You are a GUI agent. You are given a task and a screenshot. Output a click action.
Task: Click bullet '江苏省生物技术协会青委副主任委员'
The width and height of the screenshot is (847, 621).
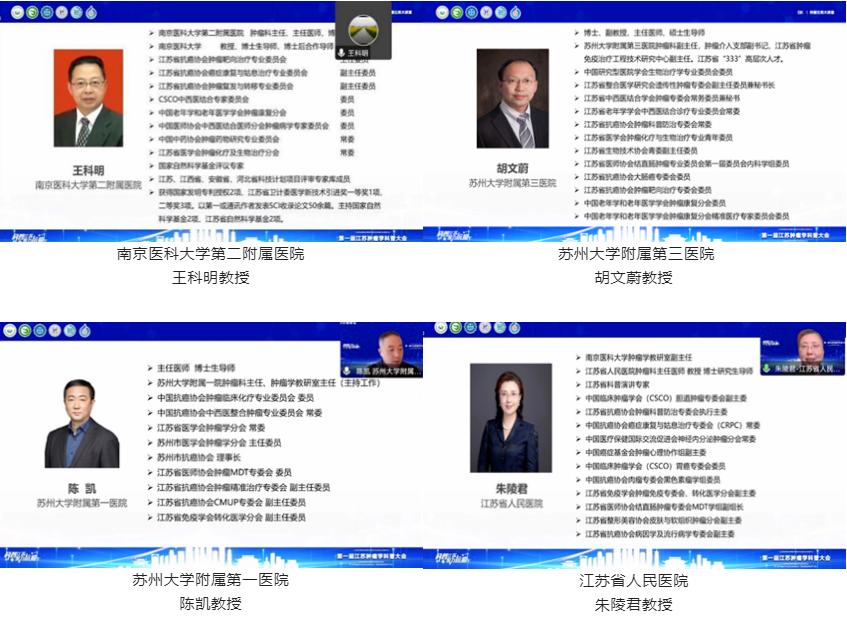(641, 151)
